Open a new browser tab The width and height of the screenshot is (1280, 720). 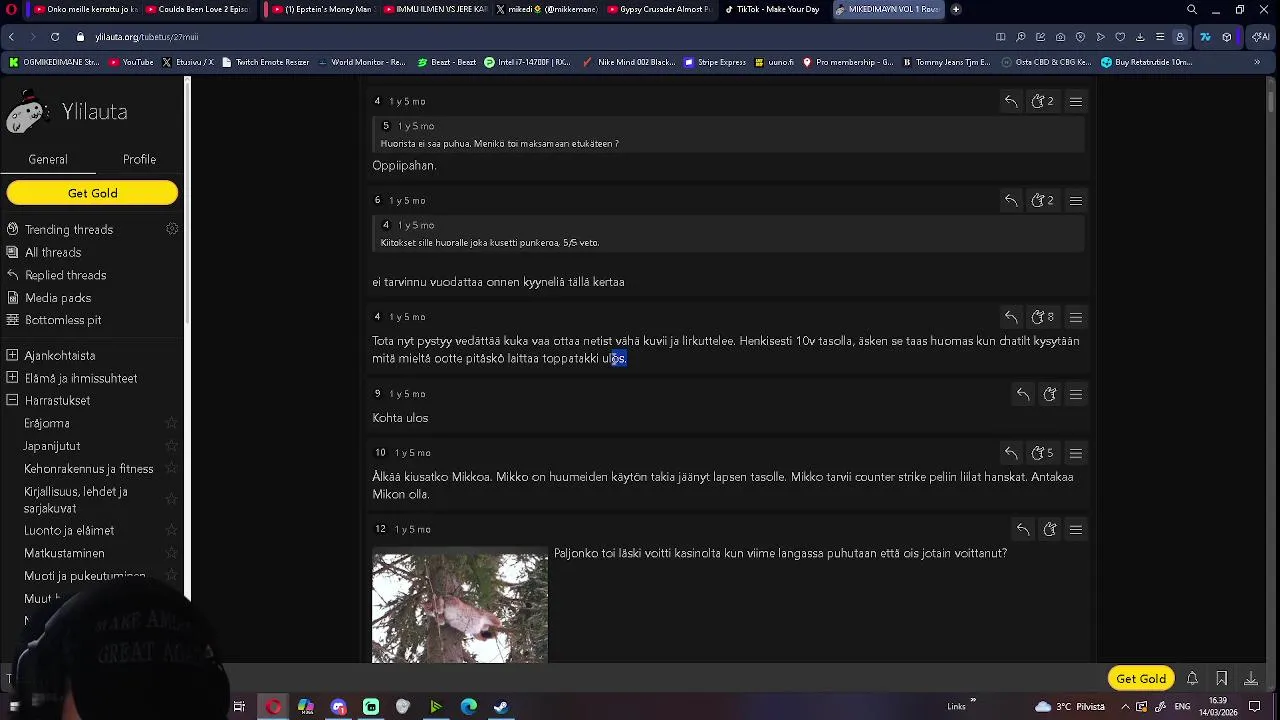(x=956, y=9)
